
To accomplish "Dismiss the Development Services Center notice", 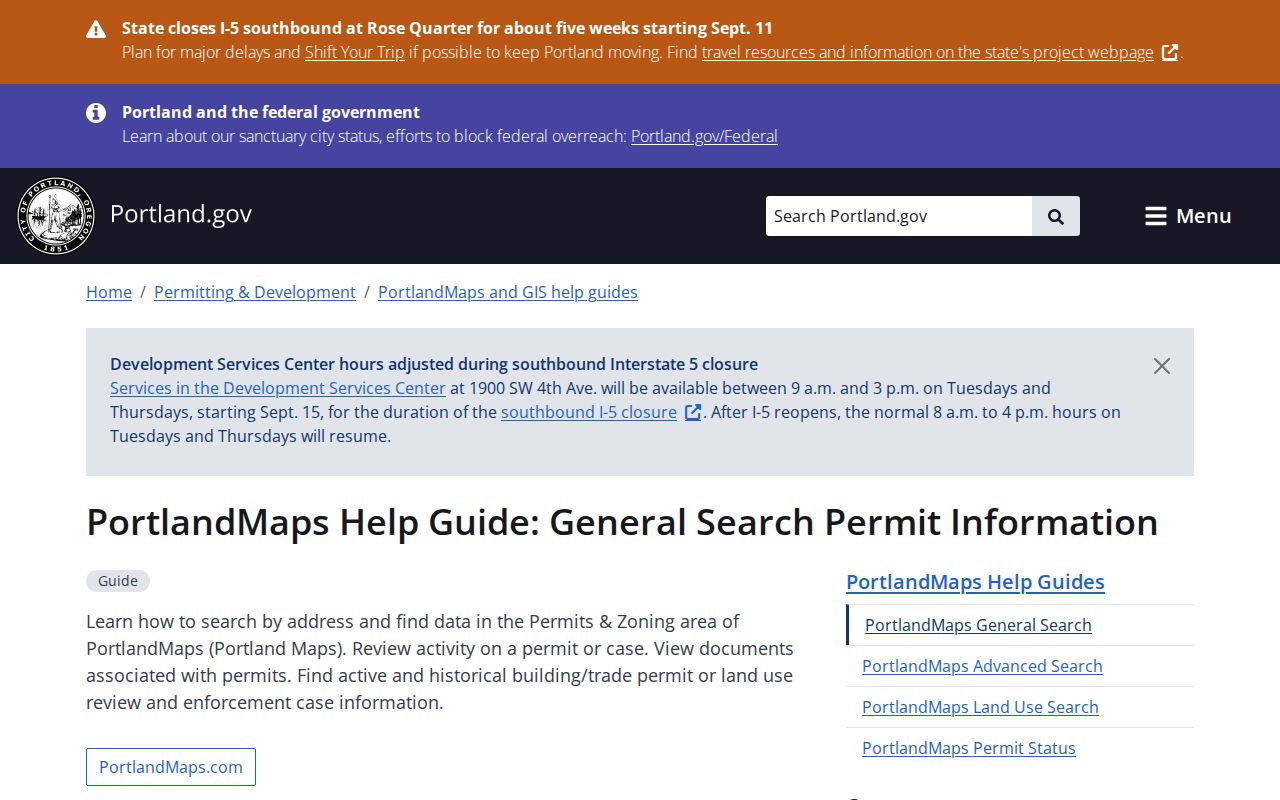I will [1161, 366].
